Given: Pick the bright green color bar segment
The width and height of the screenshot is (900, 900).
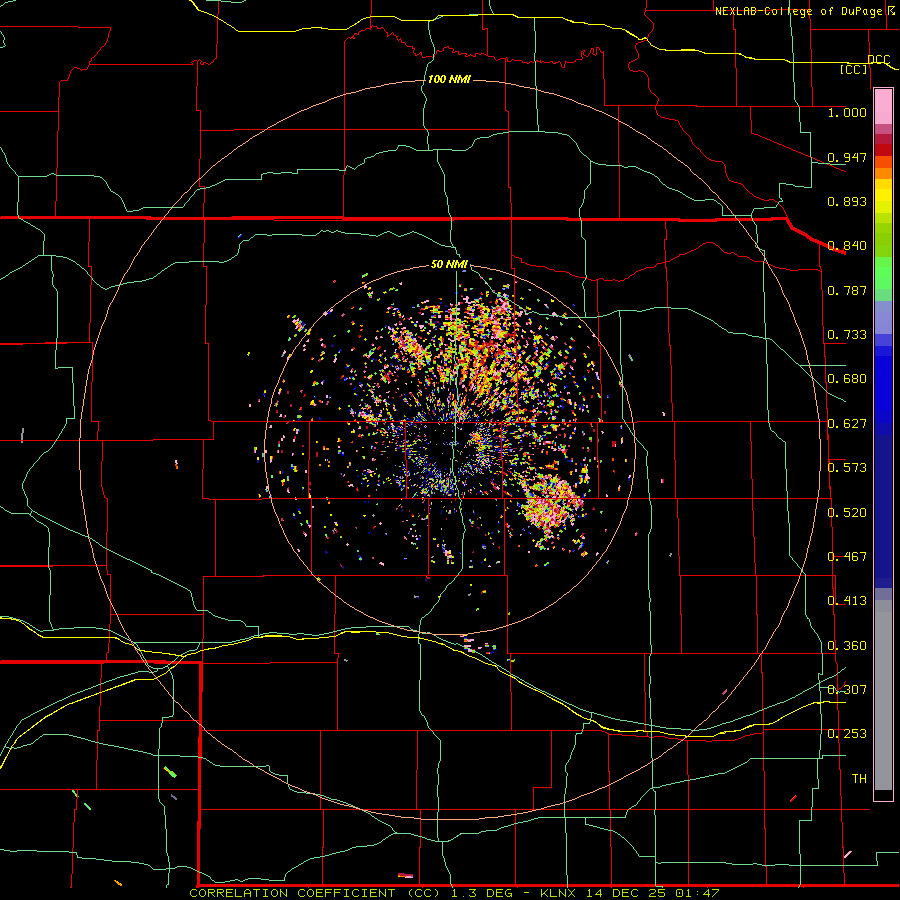Looking at the screenshot, I should [883, 273].
